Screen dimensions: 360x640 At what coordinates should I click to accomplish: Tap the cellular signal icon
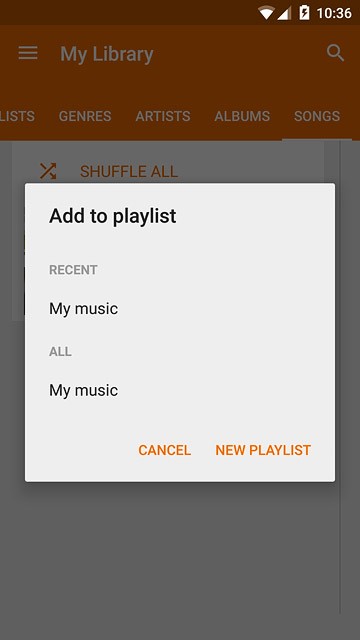point(284,13)
